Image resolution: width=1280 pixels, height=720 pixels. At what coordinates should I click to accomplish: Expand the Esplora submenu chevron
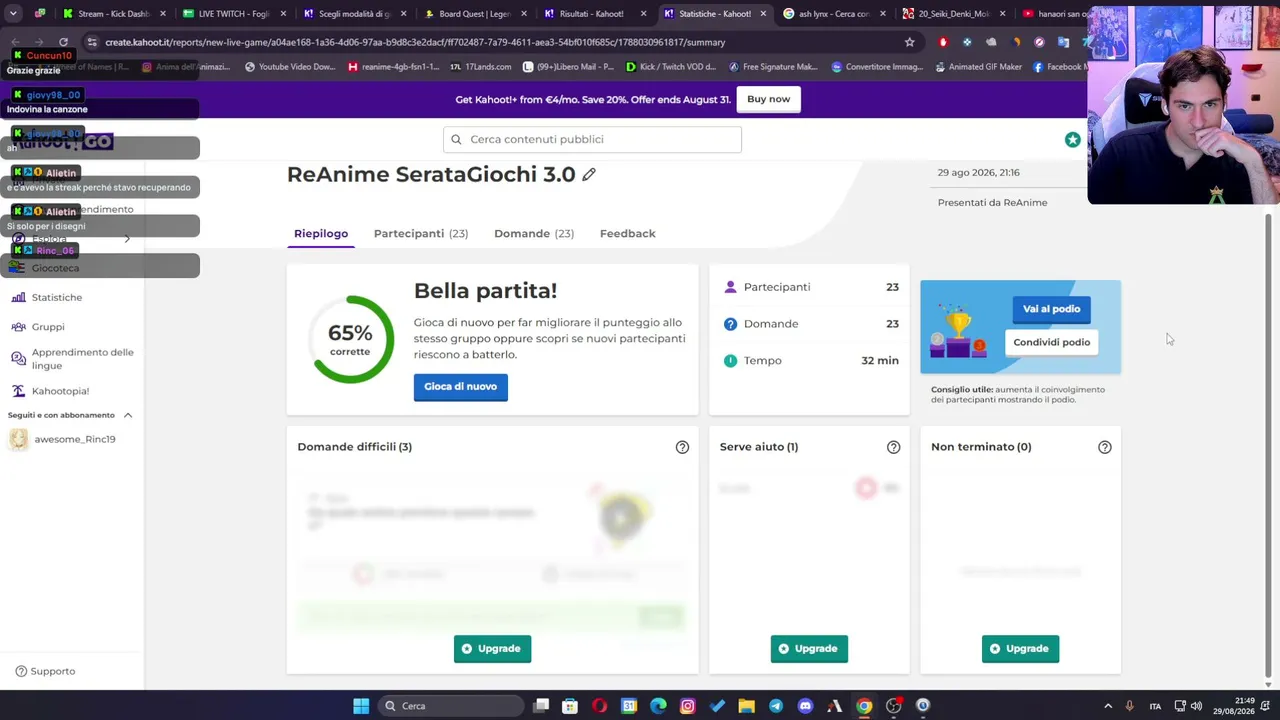(x=127, y=239)
